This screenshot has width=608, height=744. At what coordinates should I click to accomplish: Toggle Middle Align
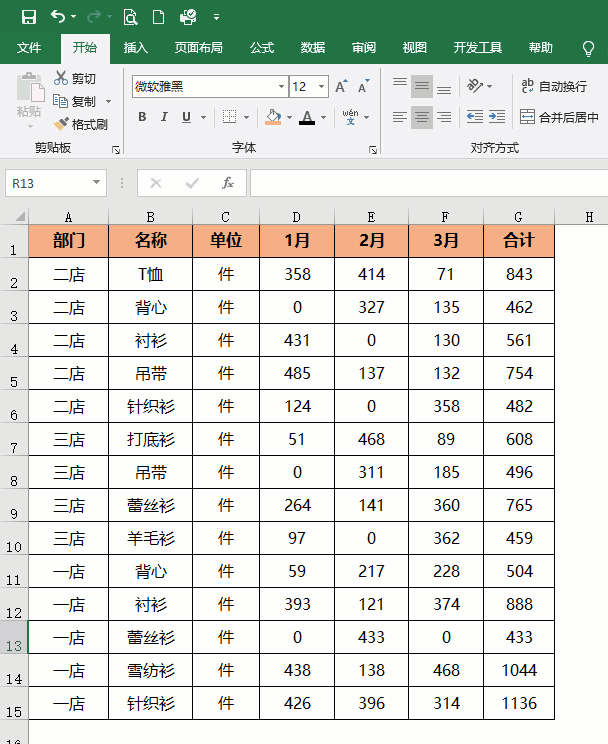coord(421,86)
